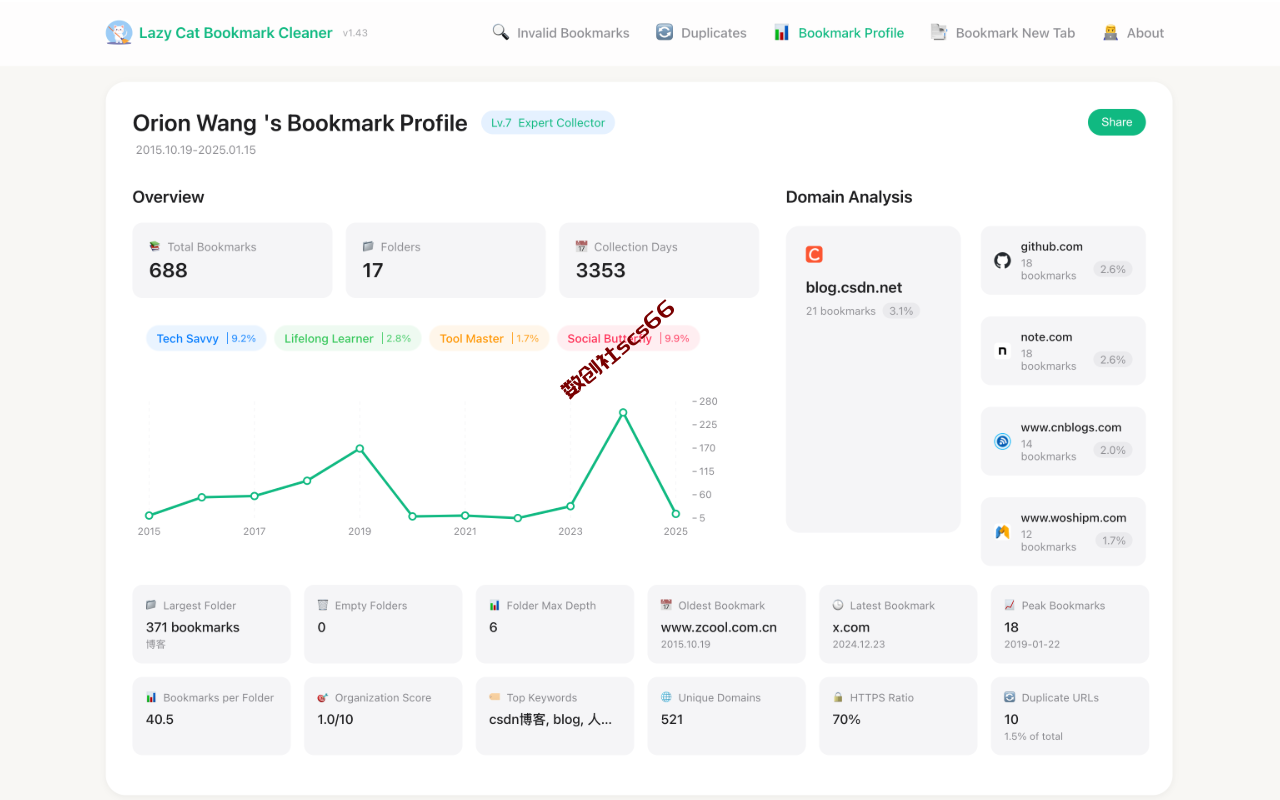Click the 688 total bookmarks value

click(x=168, y=270)
